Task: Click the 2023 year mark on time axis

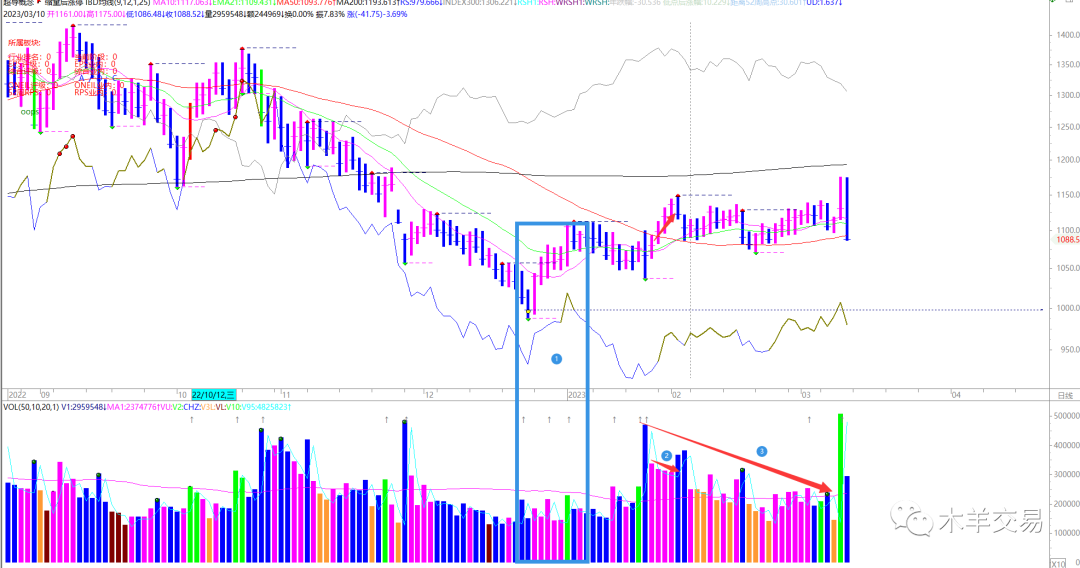Action: [x=577, y=395]
